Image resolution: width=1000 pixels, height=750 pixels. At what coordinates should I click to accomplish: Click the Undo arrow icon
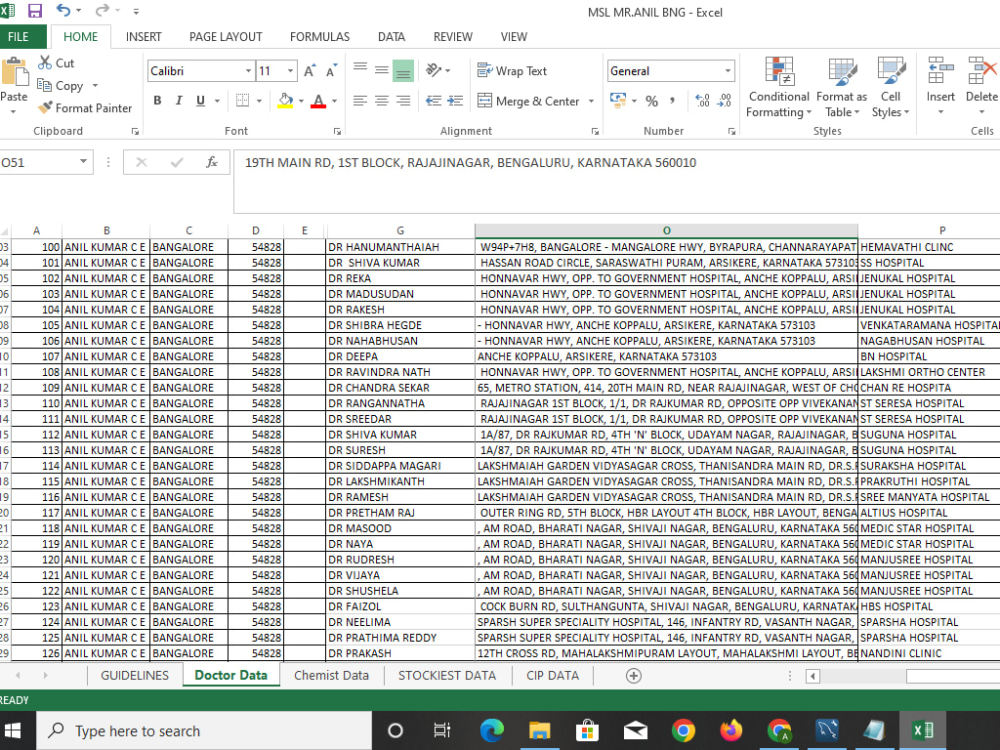point(64,10)
